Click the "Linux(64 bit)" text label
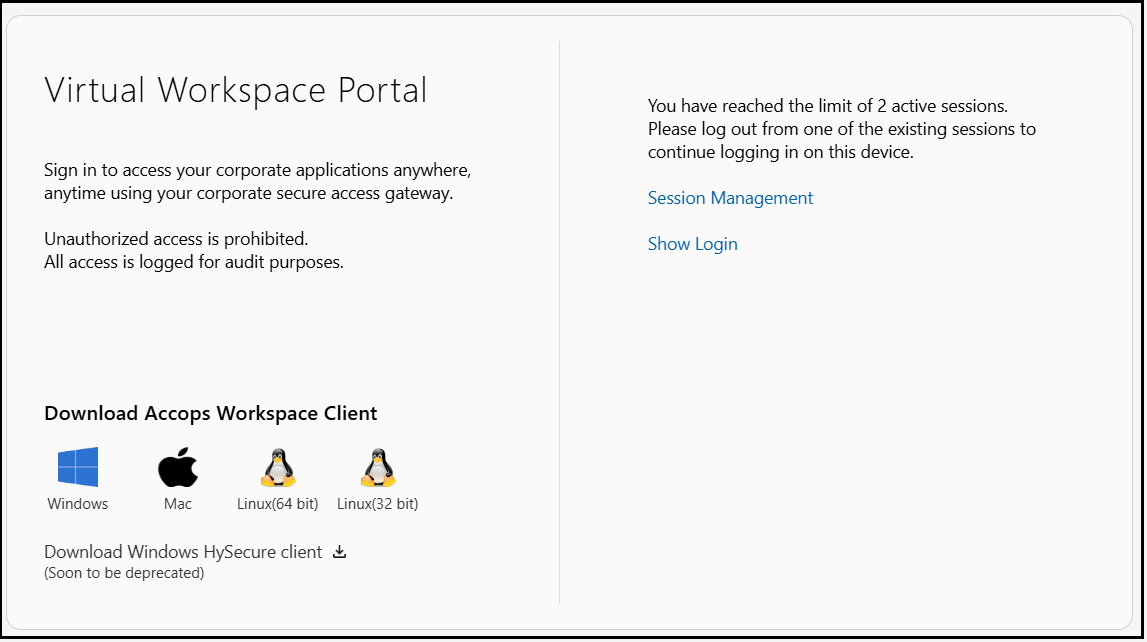Screen dimensions: 1147x642 277,504
